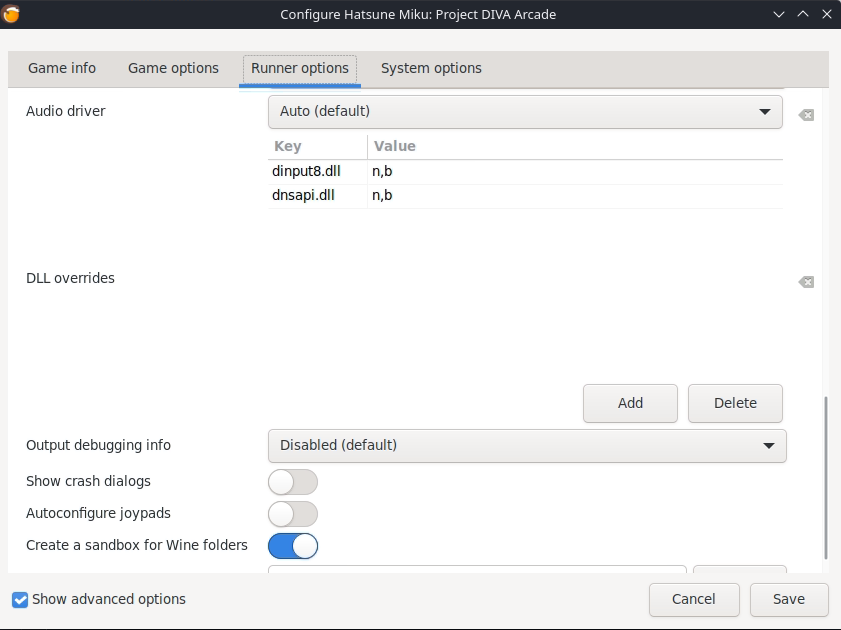Switch to the Game options tab

pyautogui.click(x=172, y=68)
